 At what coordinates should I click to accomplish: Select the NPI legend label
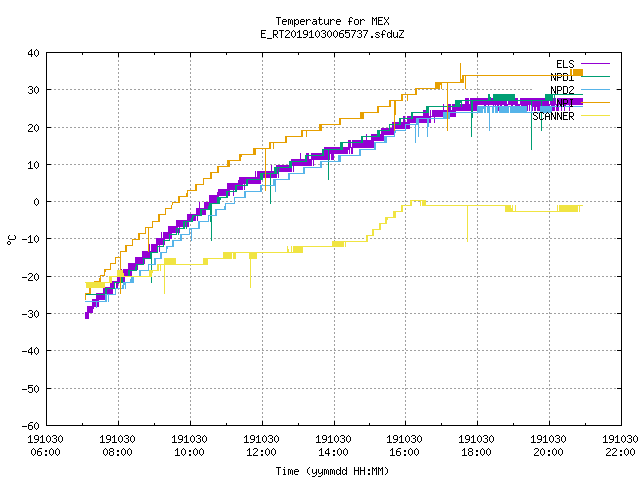[x=565, y=103]
